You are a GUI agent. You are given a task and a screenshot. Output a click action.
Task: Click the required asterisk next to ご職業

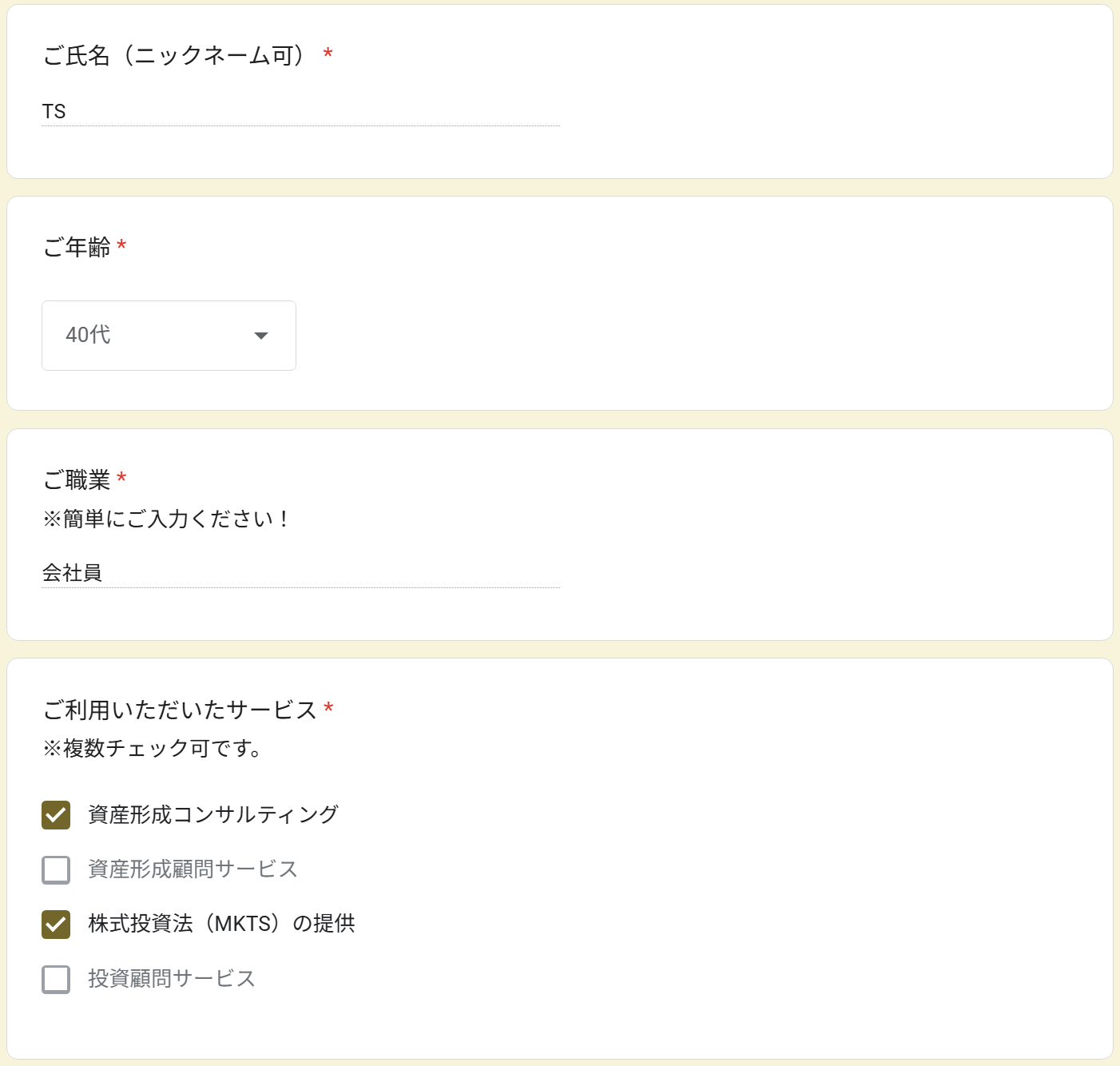pyautogui.click(x=121, y=479)
